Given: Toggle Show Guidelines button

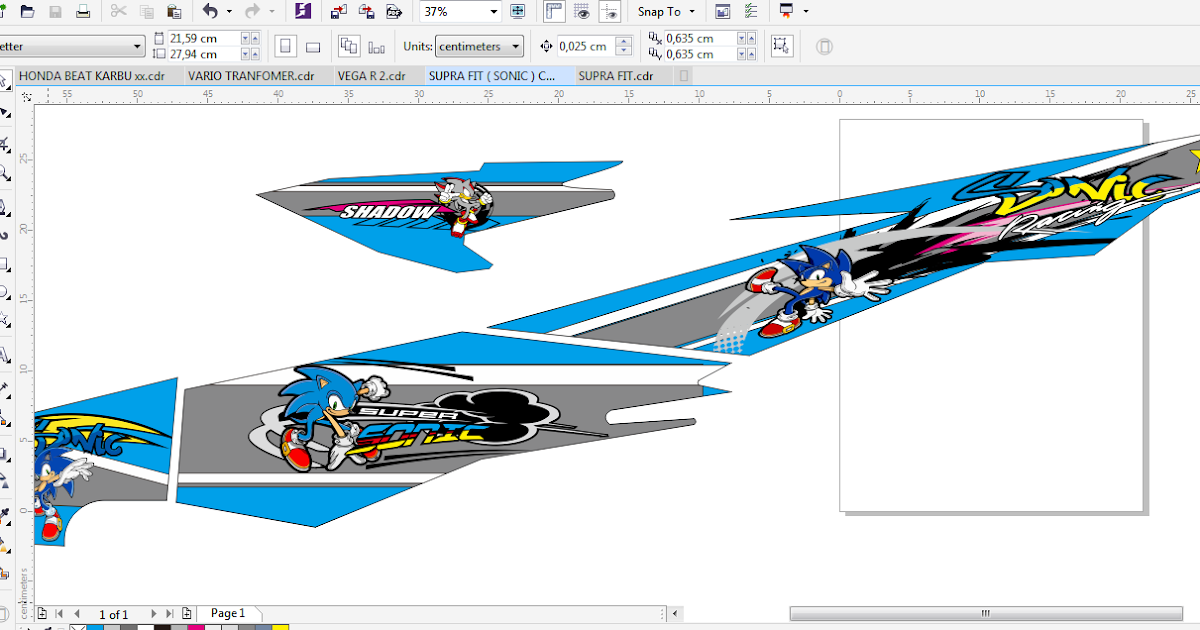Looking at the screenshot, I should click(x=609, y=12).
